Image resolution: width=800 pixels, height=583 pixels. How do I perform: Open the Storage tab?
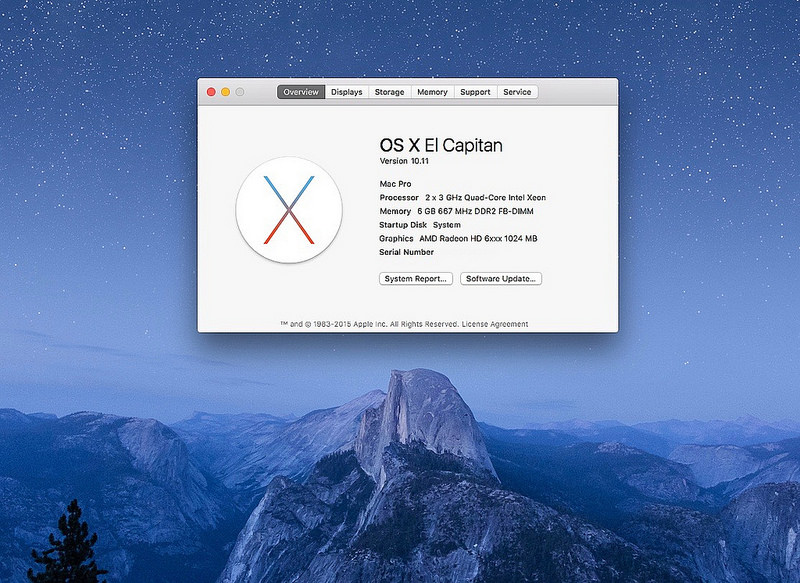click(x=389, y=92)
